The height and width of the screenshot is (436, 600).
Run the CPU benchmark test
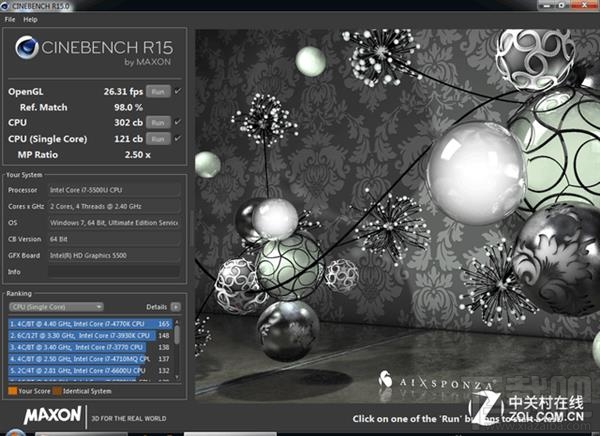click(158, 122)
